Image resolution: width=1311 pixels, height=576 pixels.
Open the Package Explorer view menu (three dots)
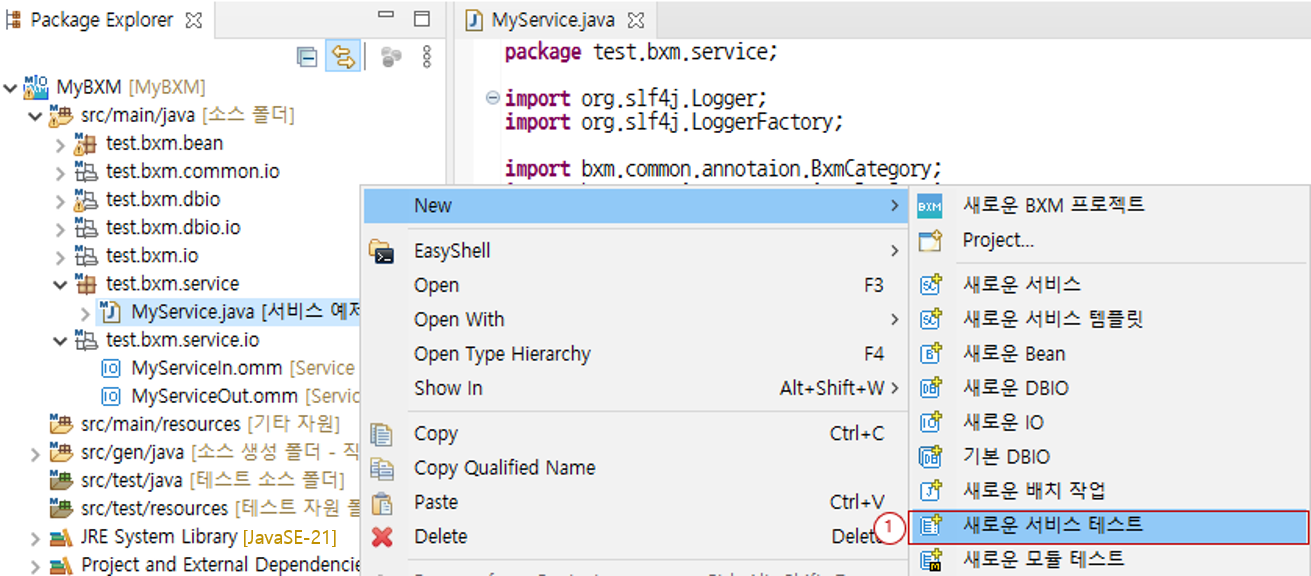point(427,57)
